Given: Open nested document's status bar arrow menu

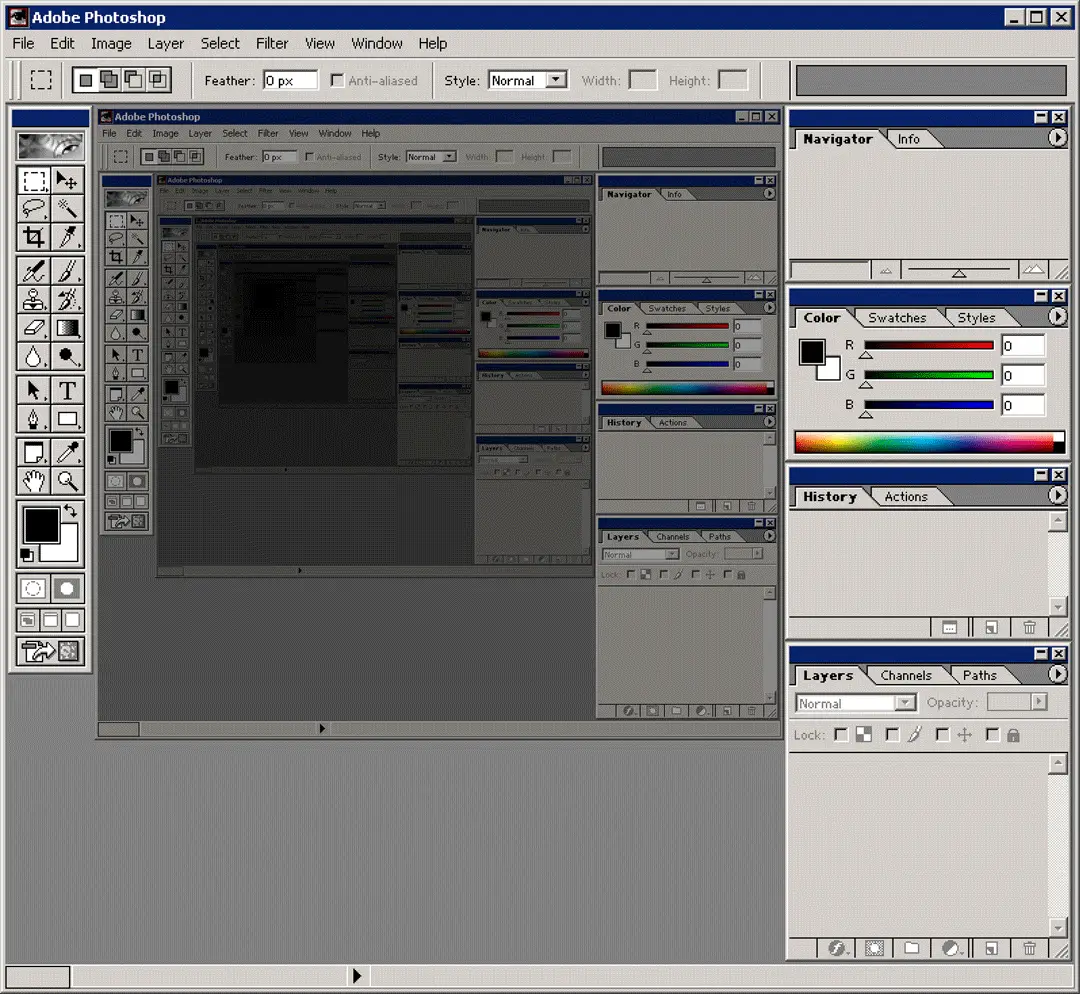Looking at the screenshot, I should point(322,728).
